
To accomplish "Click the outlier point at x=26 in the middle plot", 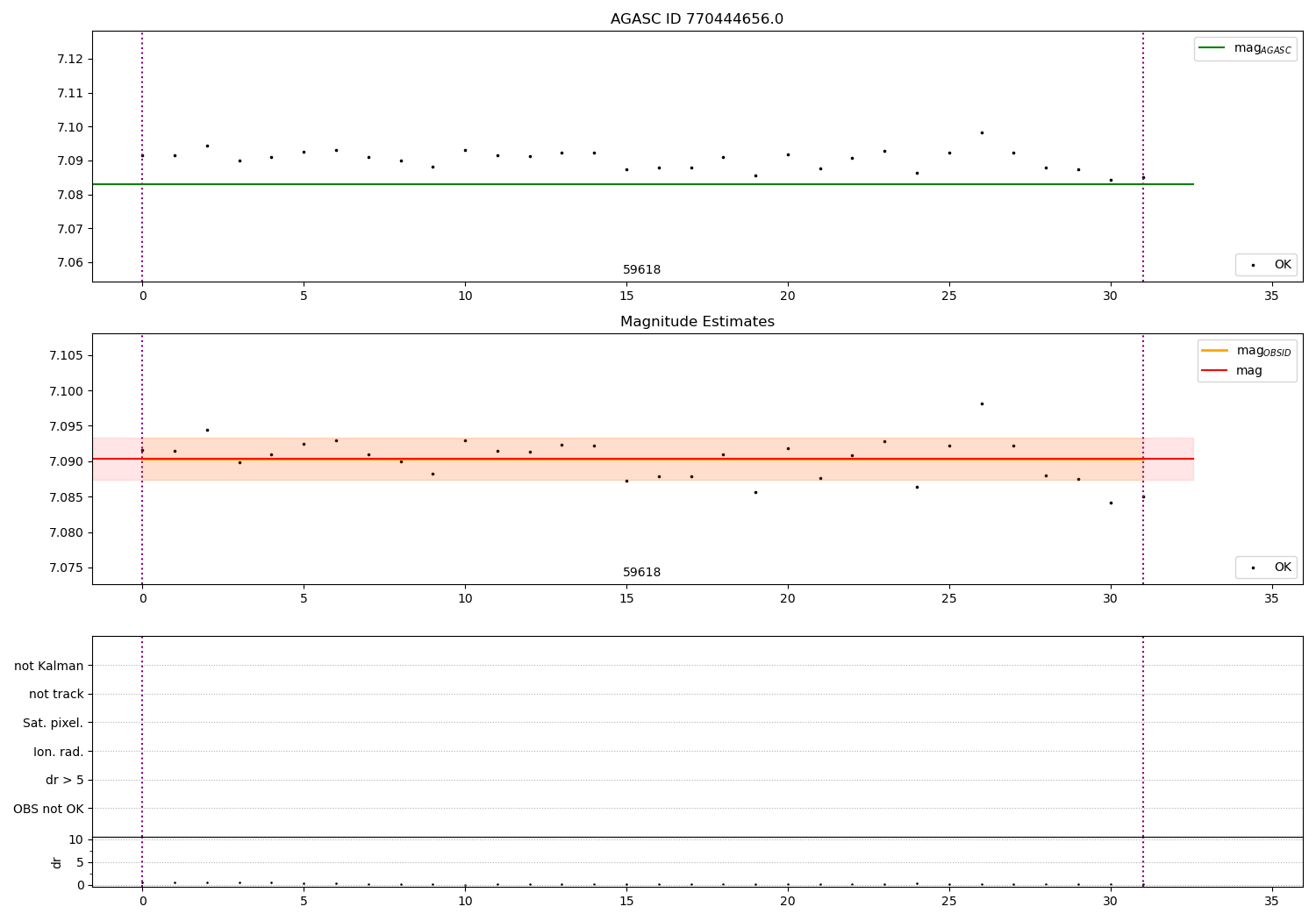I will 982,403.
